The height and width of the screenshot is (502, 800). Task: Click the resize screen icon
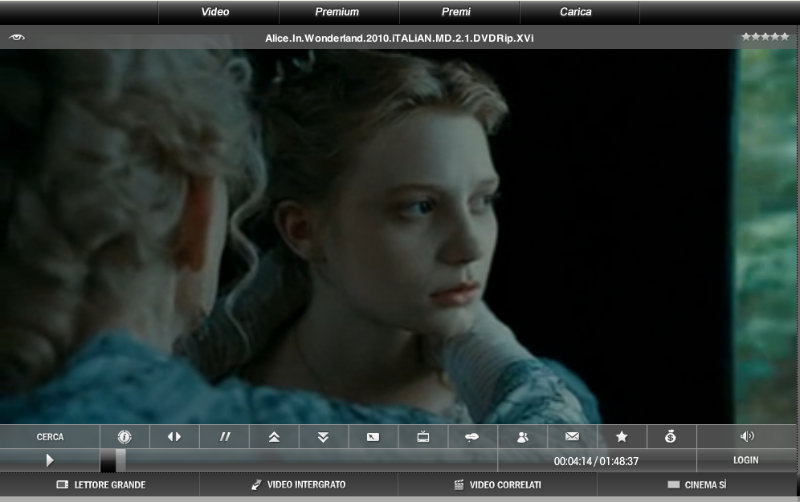373,437
